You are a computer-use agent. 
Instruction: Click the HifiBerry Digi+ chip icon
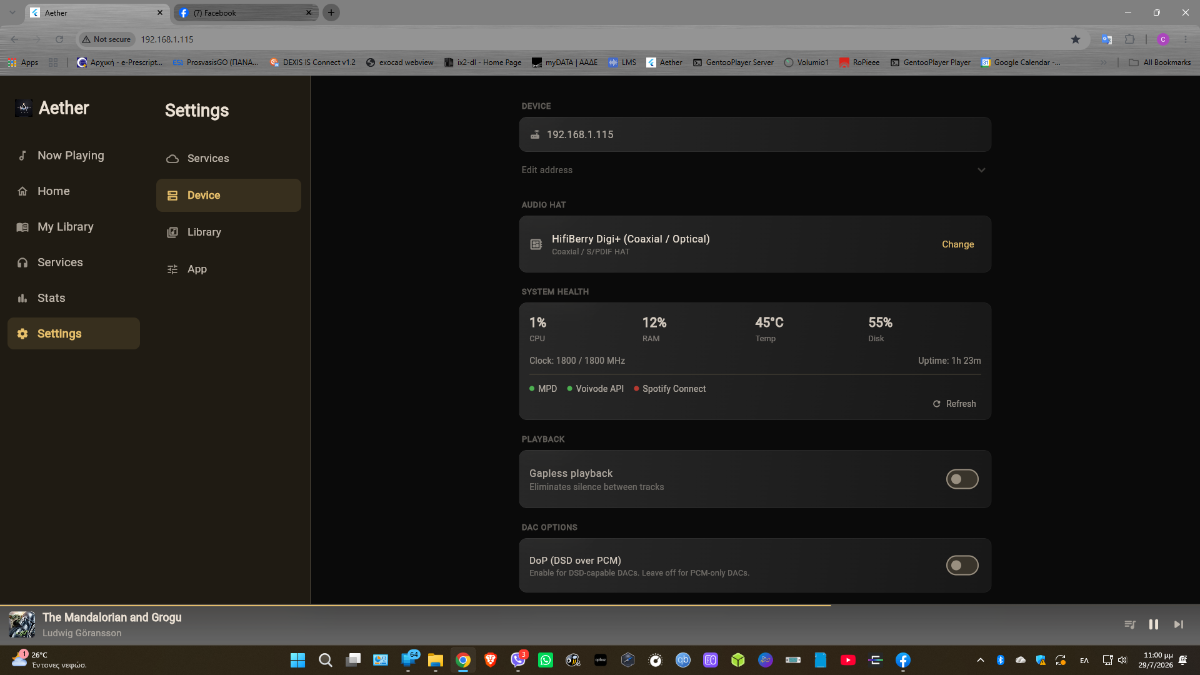[536, 244]
